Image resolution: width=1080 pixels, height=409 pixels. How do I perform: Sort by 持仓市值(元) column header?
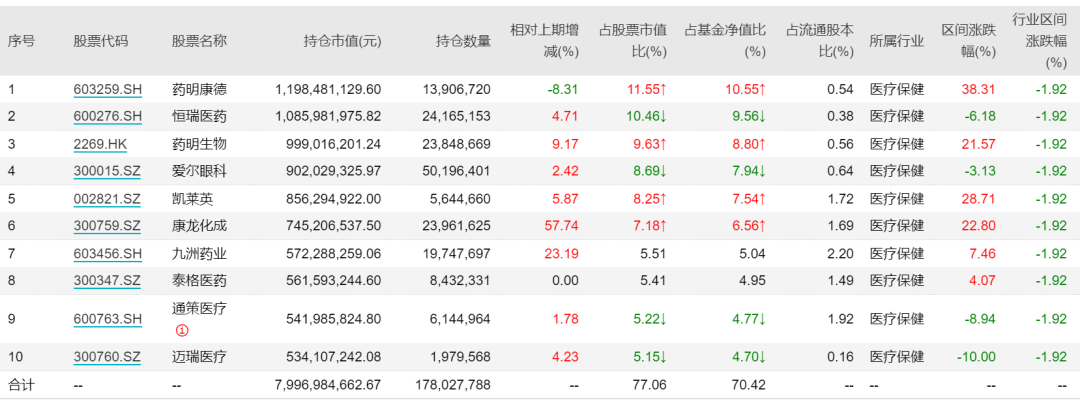tap(342, 41)
